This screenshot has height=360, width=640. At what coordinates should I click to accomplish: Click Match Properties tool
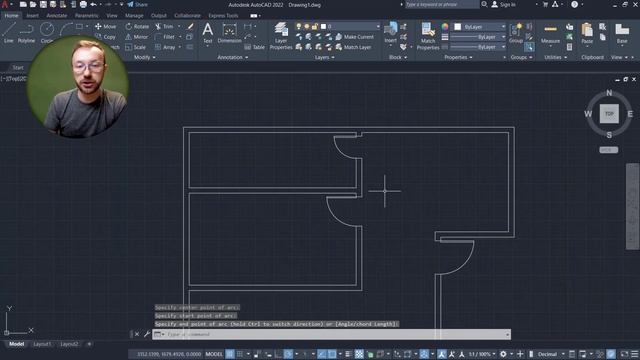coord(428,36)
